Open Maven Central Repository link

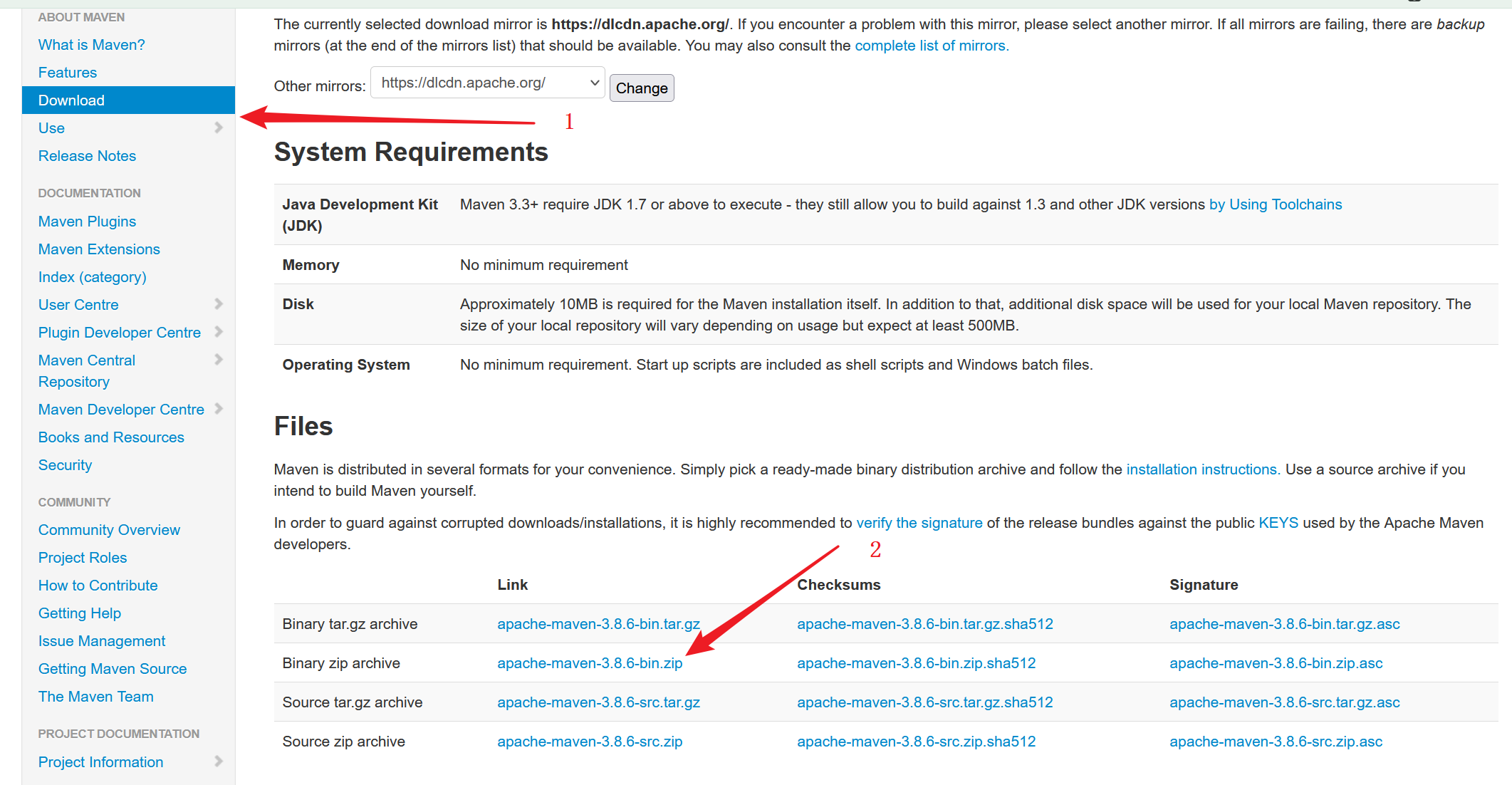[87, 371]
